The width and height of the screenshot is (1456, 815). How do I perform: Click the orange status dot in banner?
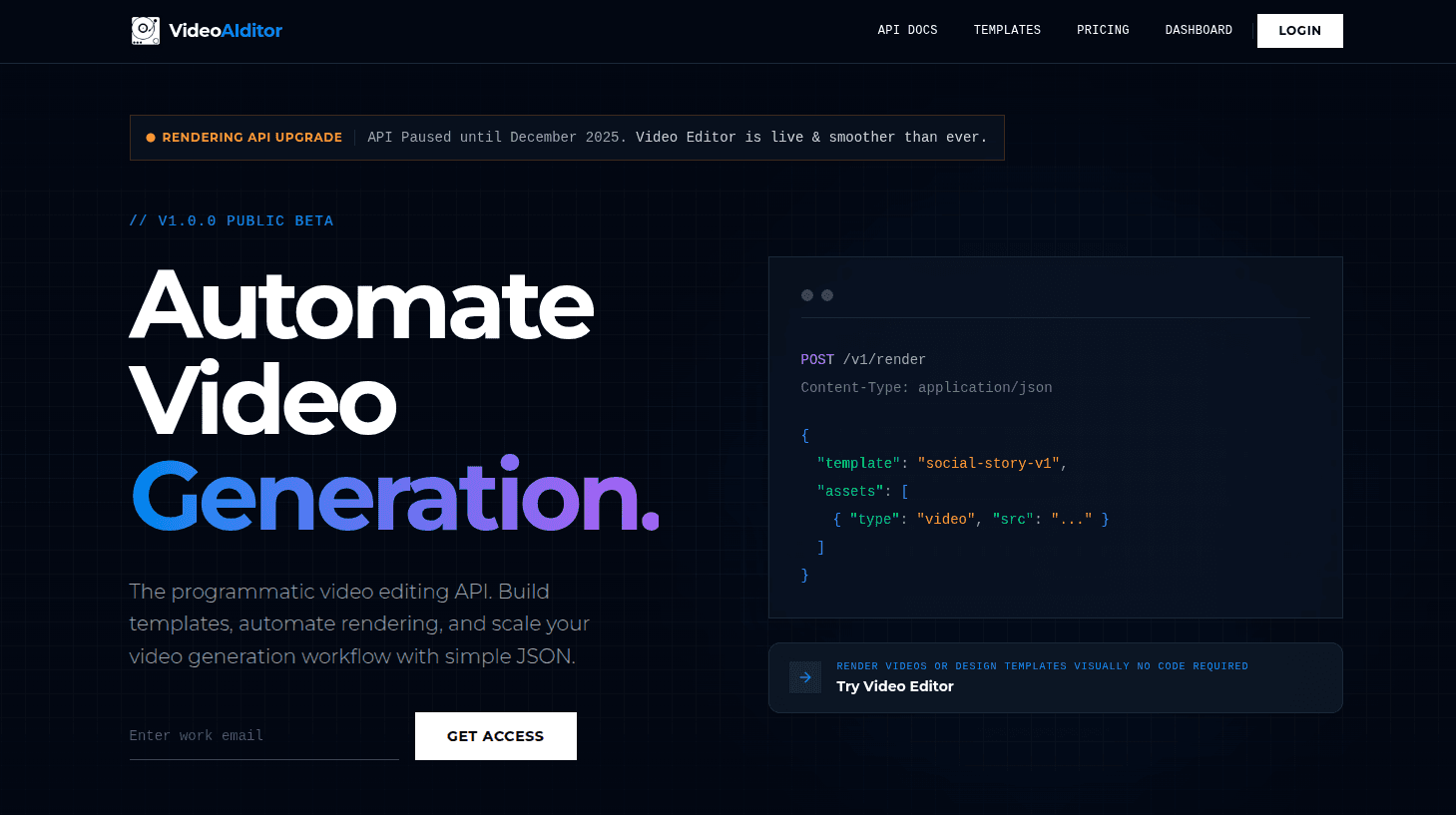[151, 138]
